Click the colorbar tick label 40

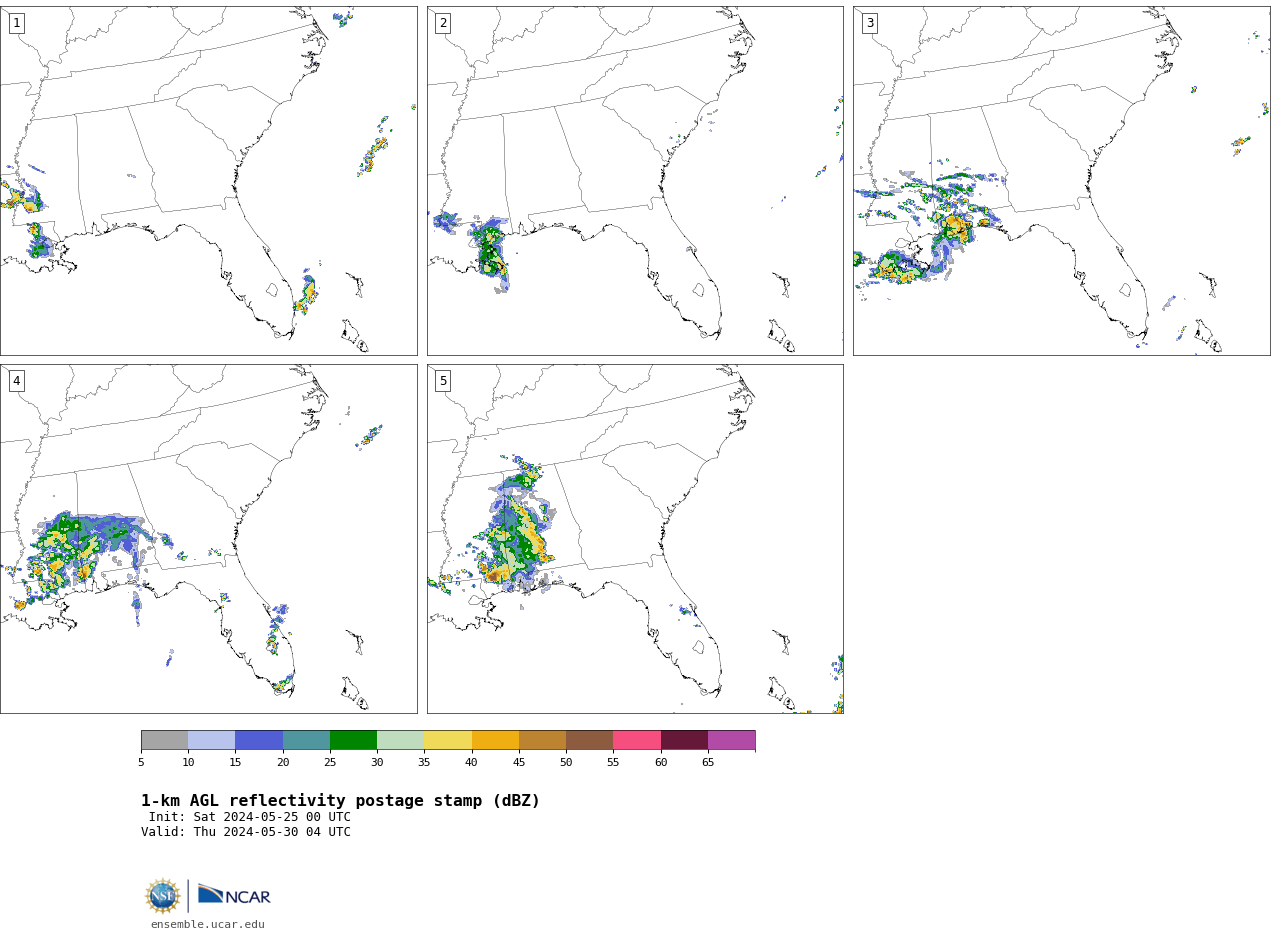tap(472, 763)
